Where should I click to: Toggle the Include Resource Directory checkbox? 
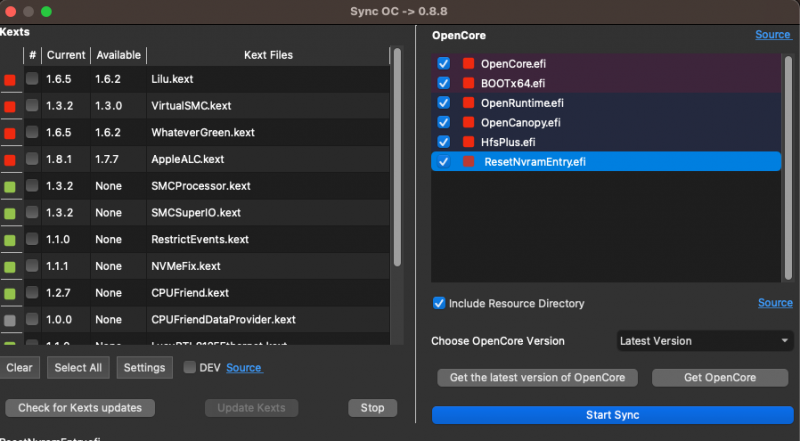pyautogui.click(x=439, y=303)
